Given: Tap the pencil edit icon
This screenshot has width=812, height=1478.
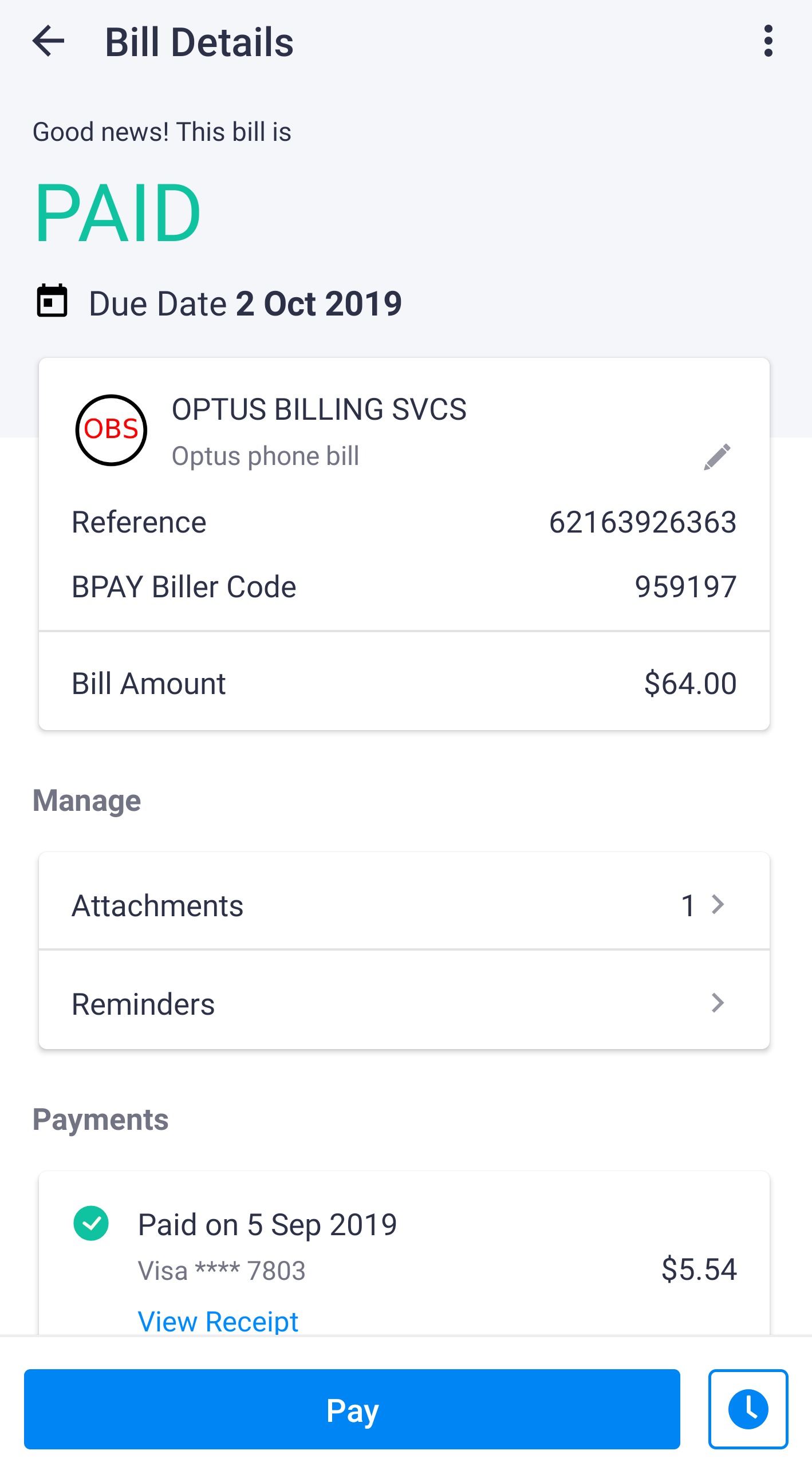Looking at the screenshot, I should click(x=718, y=457).
